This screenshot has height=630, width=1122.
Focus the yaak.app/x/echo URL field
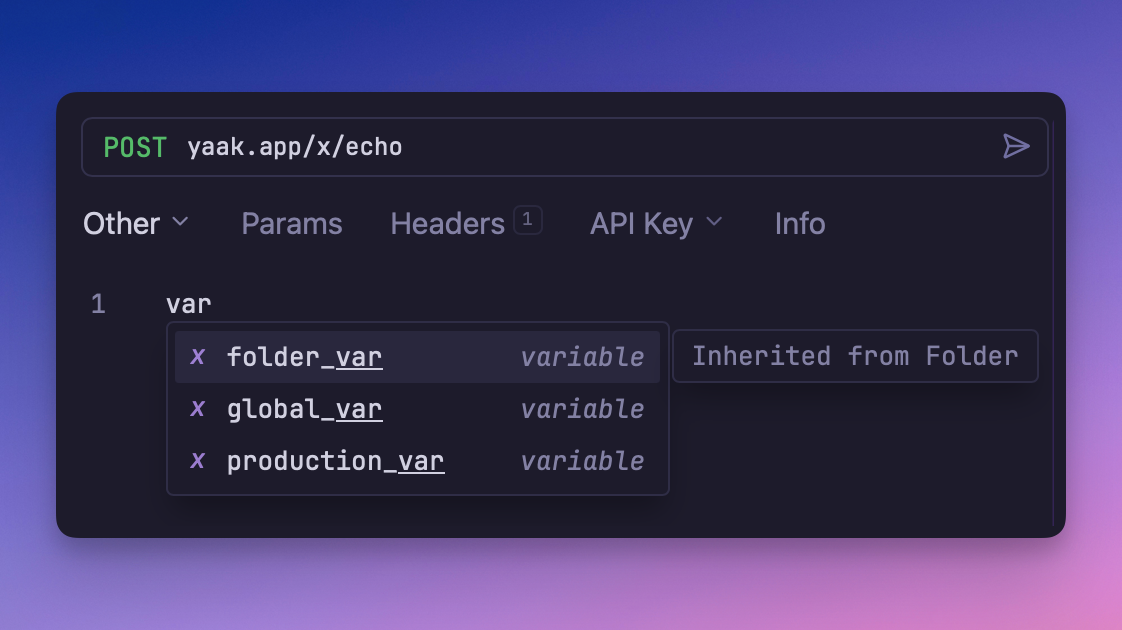(x=295, y=148)
